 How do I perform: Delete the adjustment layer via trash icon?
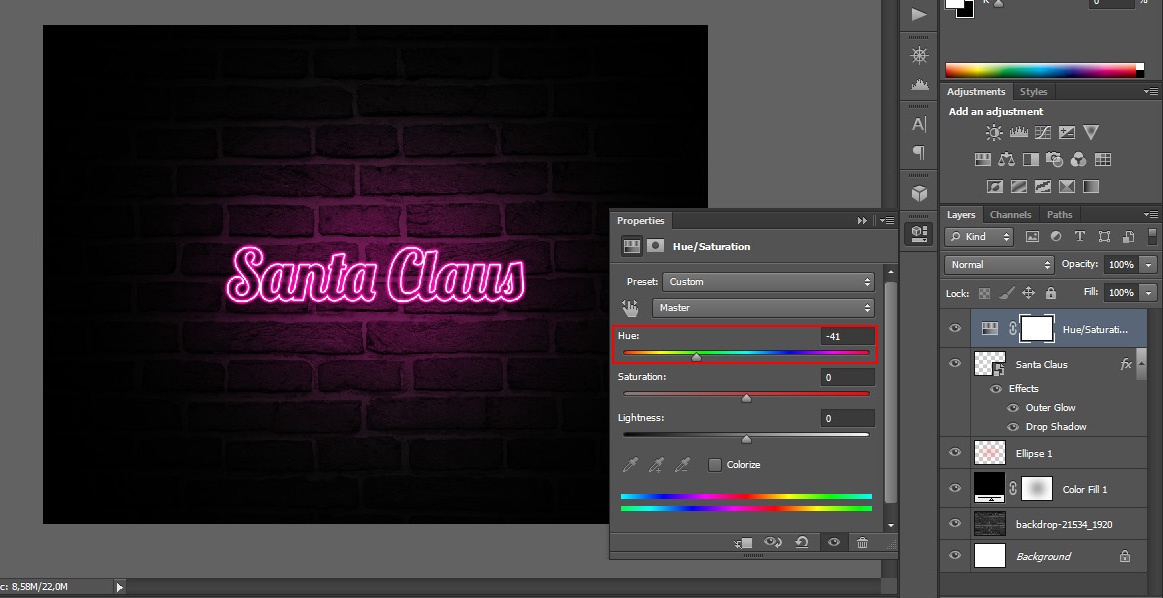[x=862, y=542]
